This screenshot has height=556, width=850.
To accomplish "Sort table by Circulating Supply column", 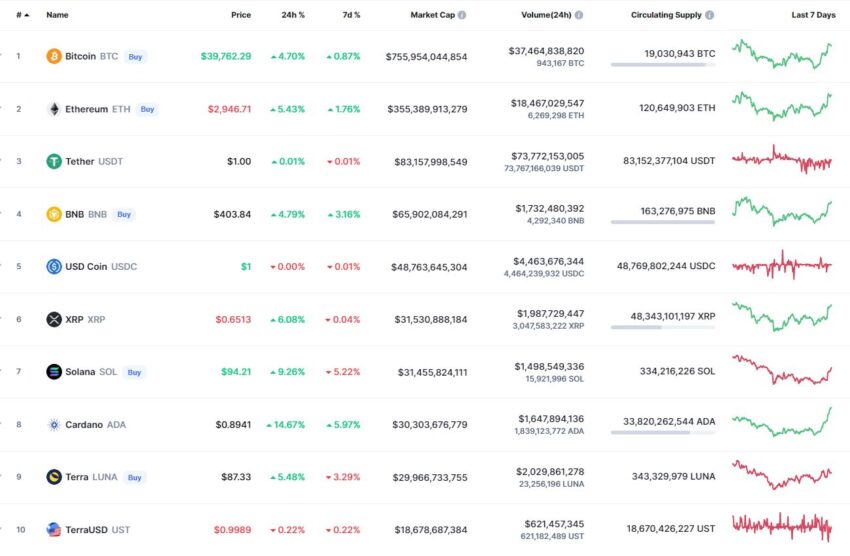I will coord(666,15).
